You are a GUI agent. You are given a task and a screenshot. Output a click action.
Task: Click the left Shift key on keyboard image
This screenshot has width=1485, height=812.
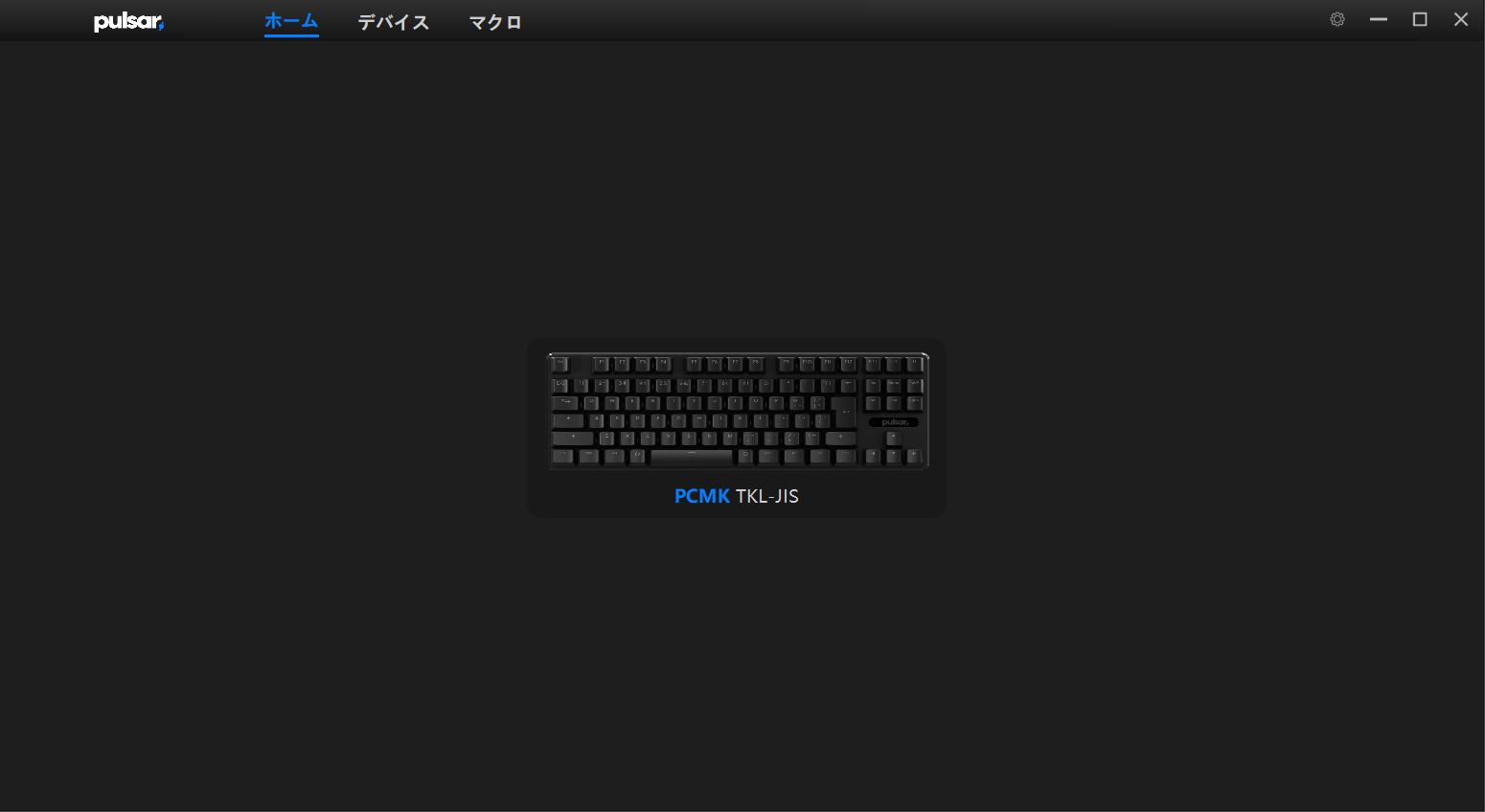(x=573, y=439)
